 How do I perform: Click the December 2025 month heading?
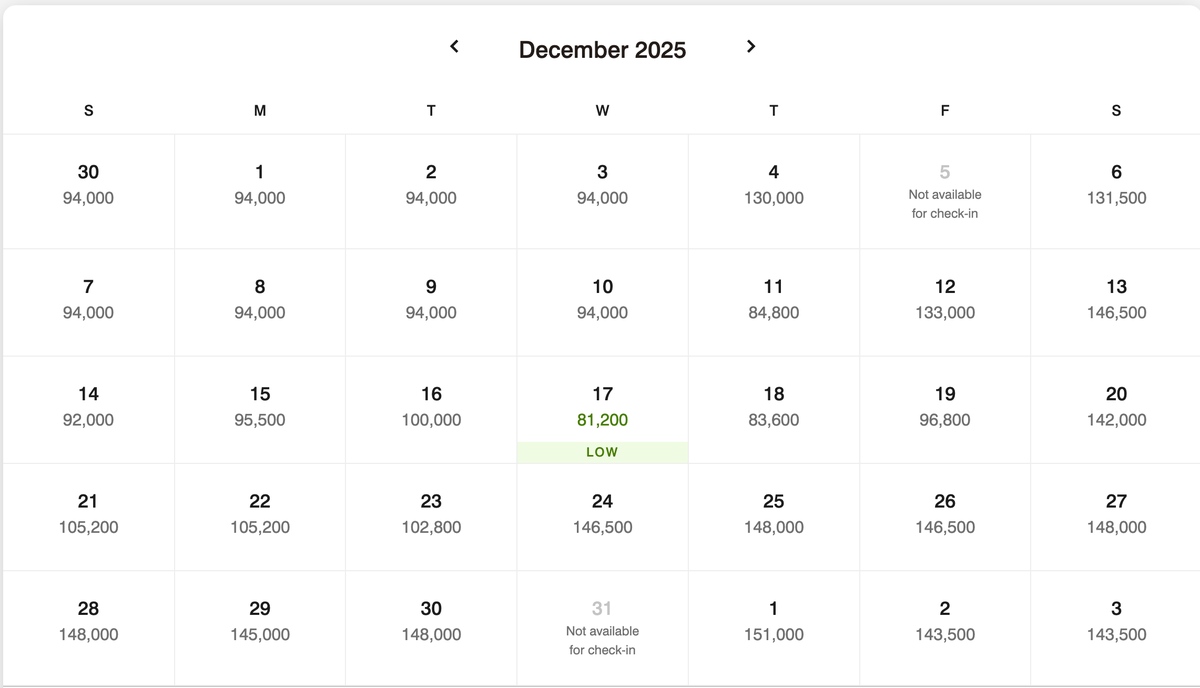[x=602, y=50]
